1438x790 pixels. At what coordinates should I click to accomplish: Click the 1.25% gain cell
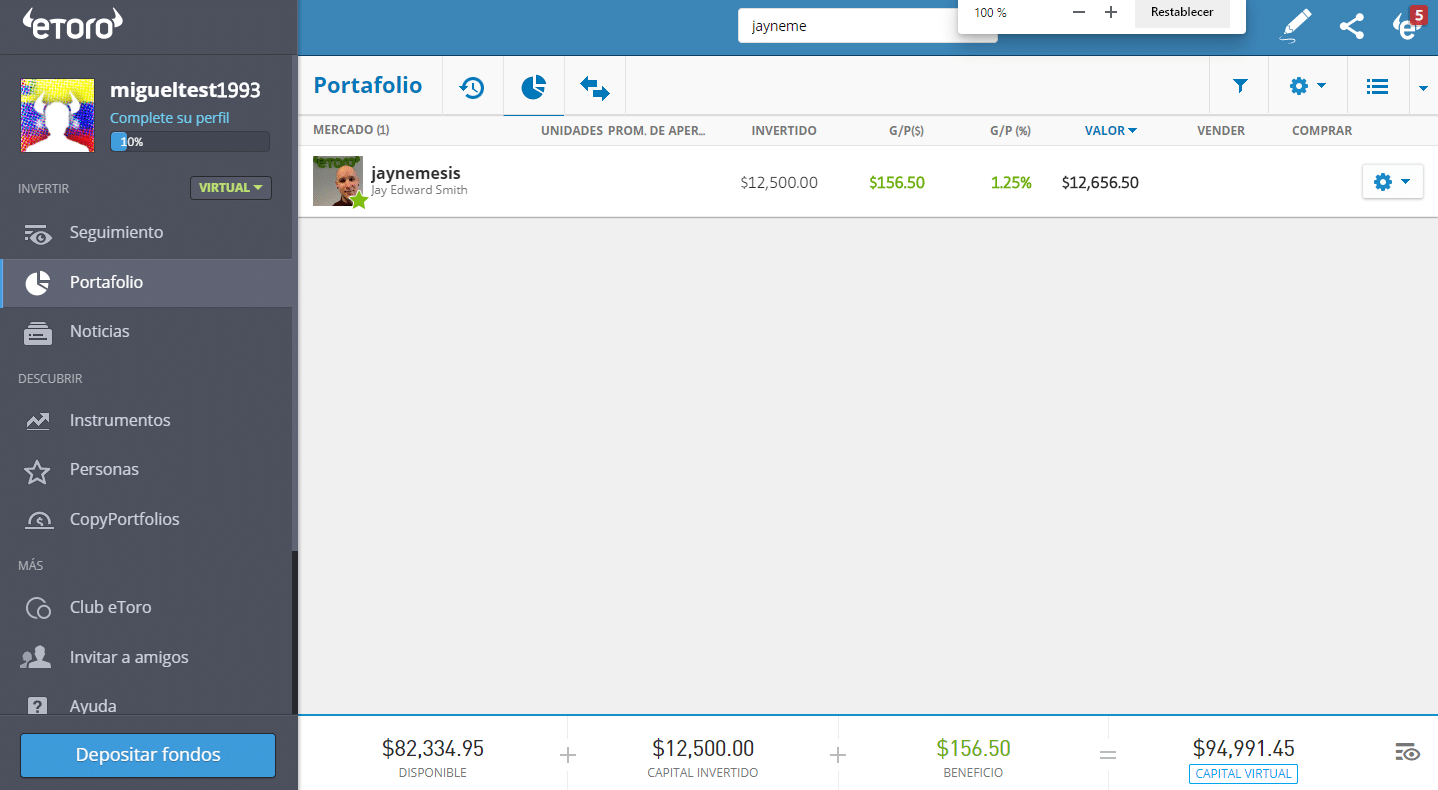click(1011, 183)
